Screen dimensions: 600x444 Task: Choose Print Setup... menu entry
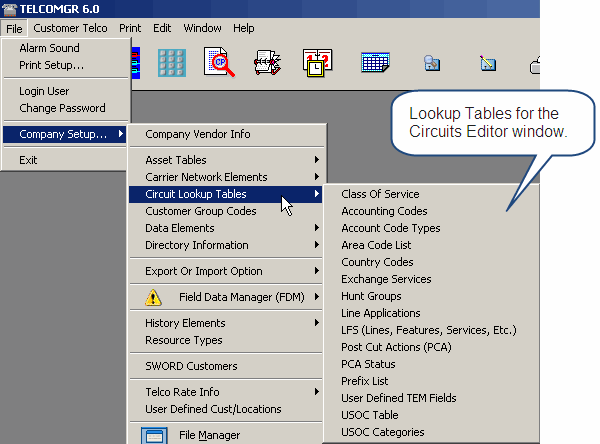pos(65,65)
